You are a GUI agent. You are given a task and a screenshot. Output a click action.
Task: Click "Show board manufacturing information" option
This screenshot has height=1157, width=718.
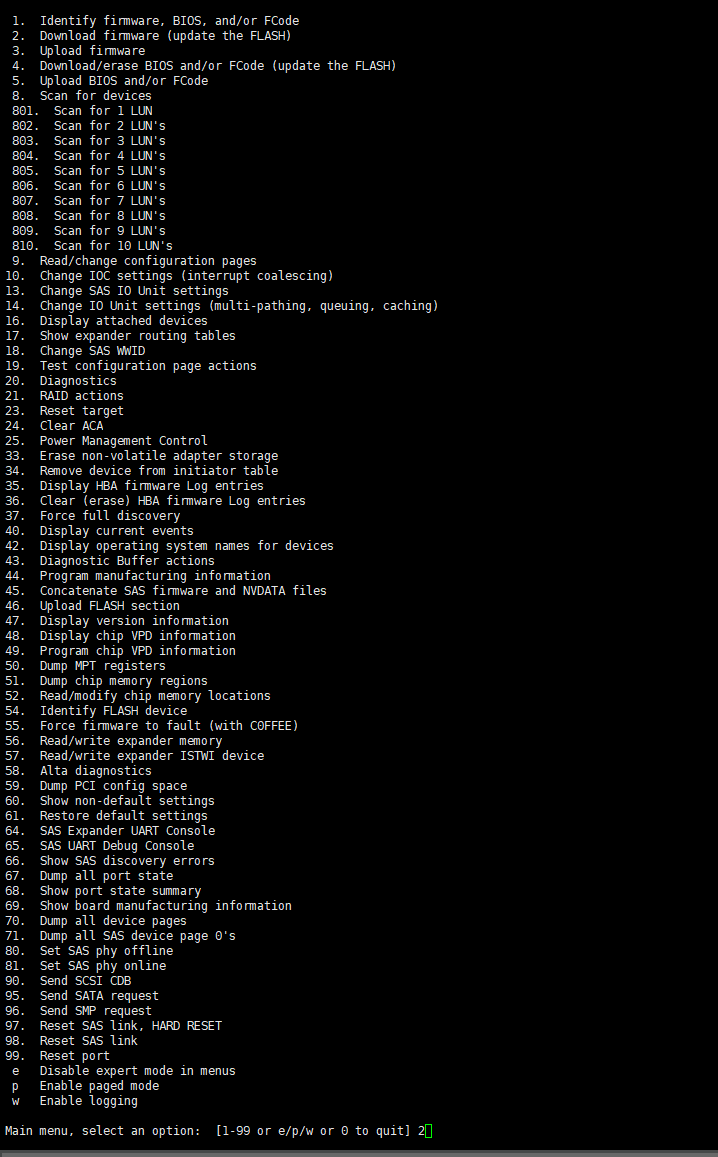pos(165,906)
